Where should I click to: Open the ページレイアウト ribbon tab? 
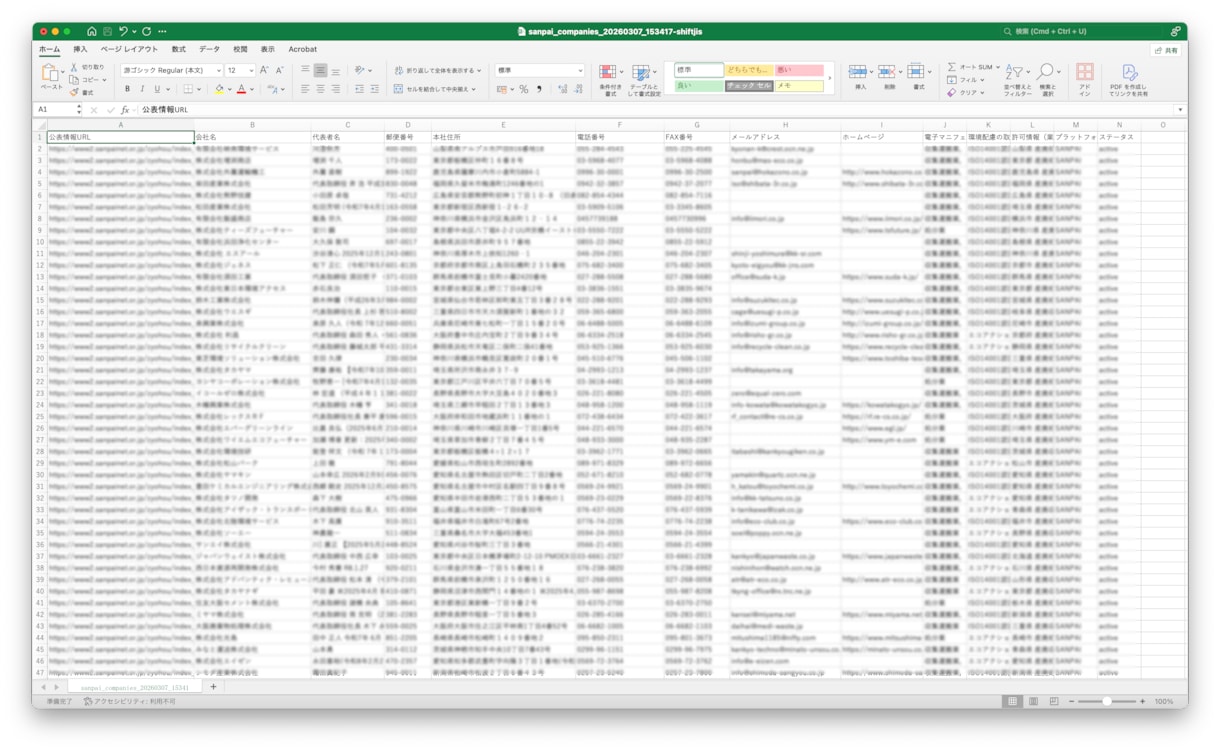(129, 49)
